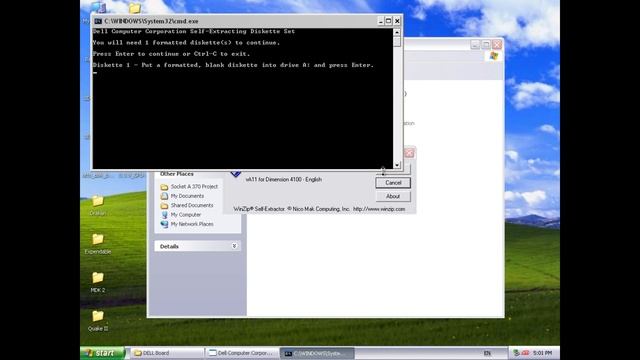640x360 pixels.
Task: Select the Expendable desktop folder
Action: [98, 244]
